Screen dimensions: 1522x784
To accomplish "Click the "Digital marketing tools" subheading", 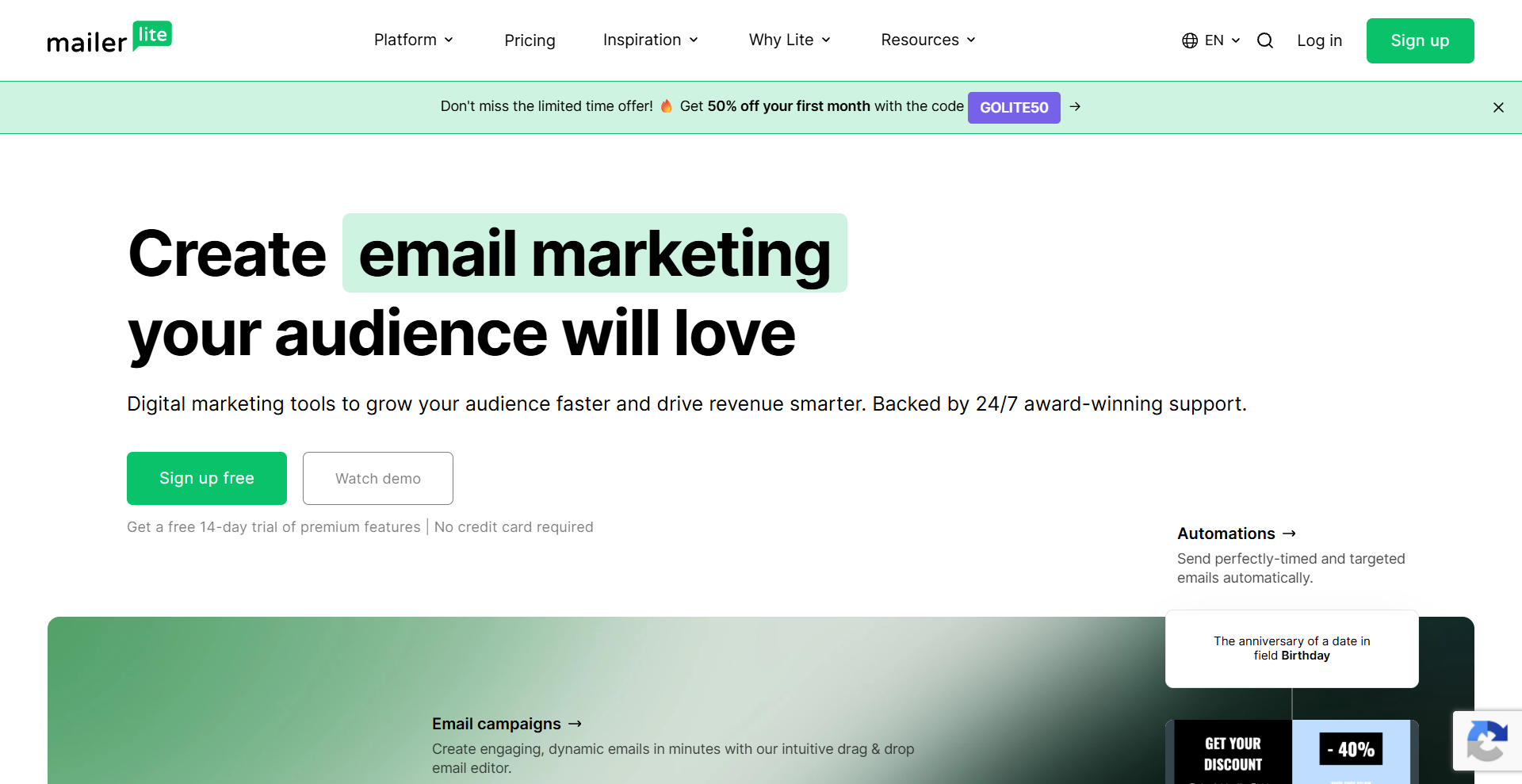I will [686, 403].
